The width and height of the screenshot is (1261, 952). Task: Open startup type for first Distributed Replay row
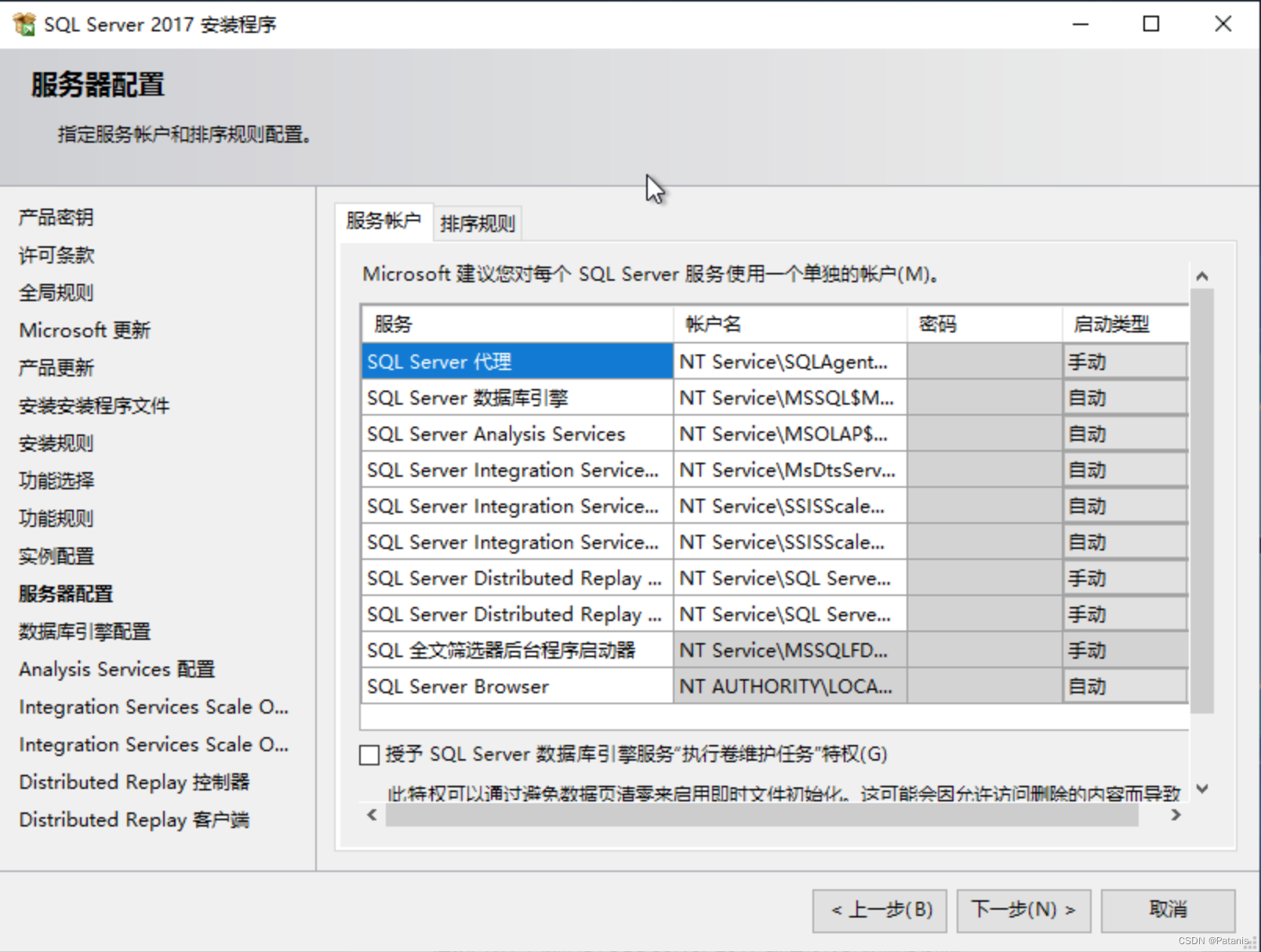coord(1125,578)
